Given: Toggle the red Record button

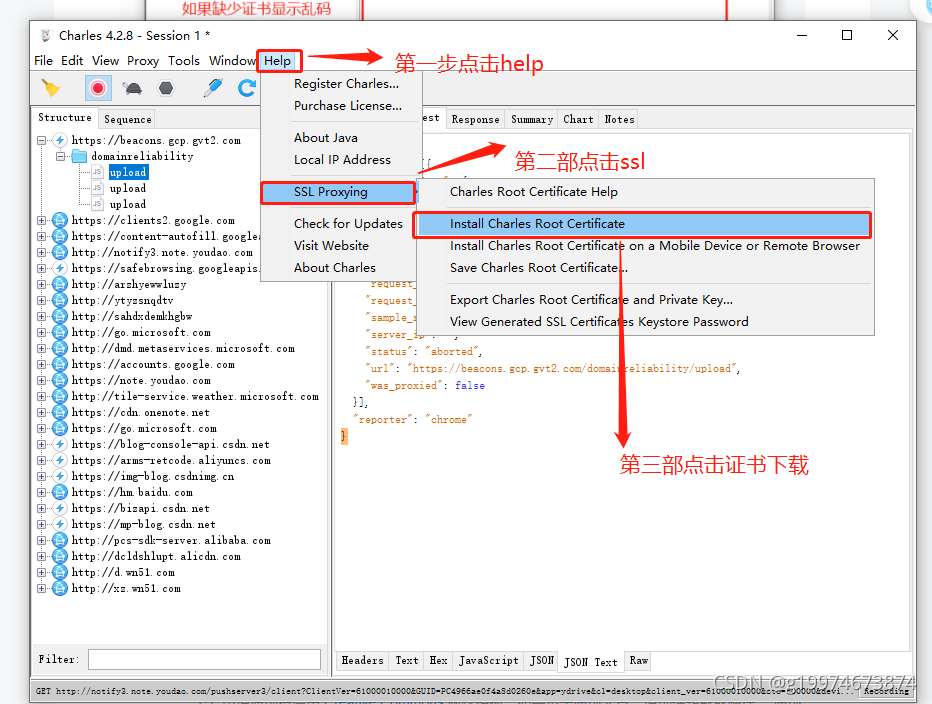Looking at the screenshot, I should tap(98, 88).
